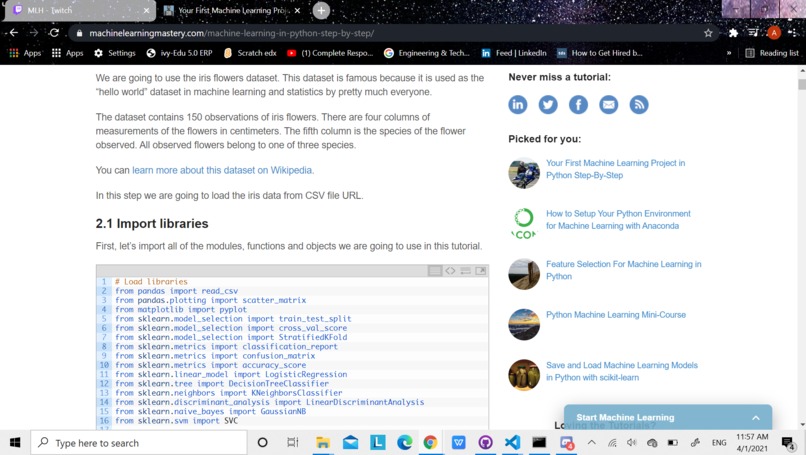
Task: Open code in new window icon
Action: [x=481, y=270]
